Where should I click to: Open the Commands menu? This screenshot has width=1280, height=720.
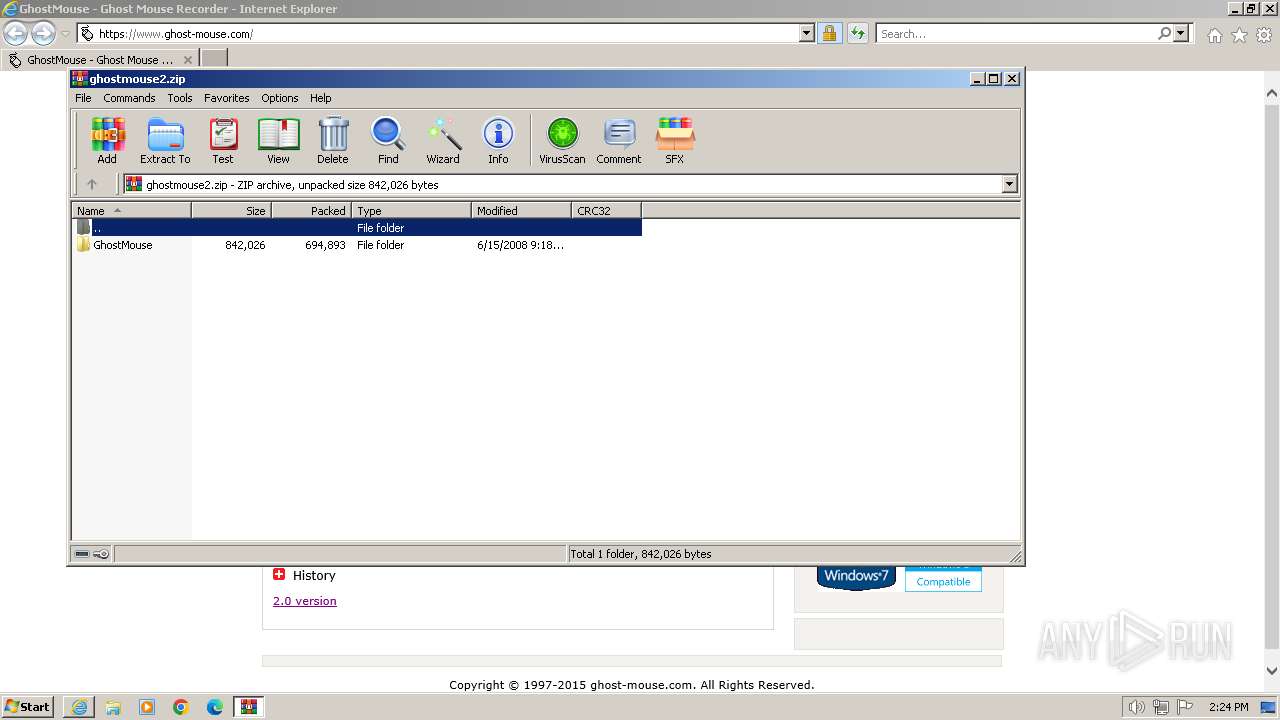pos(129,98)
